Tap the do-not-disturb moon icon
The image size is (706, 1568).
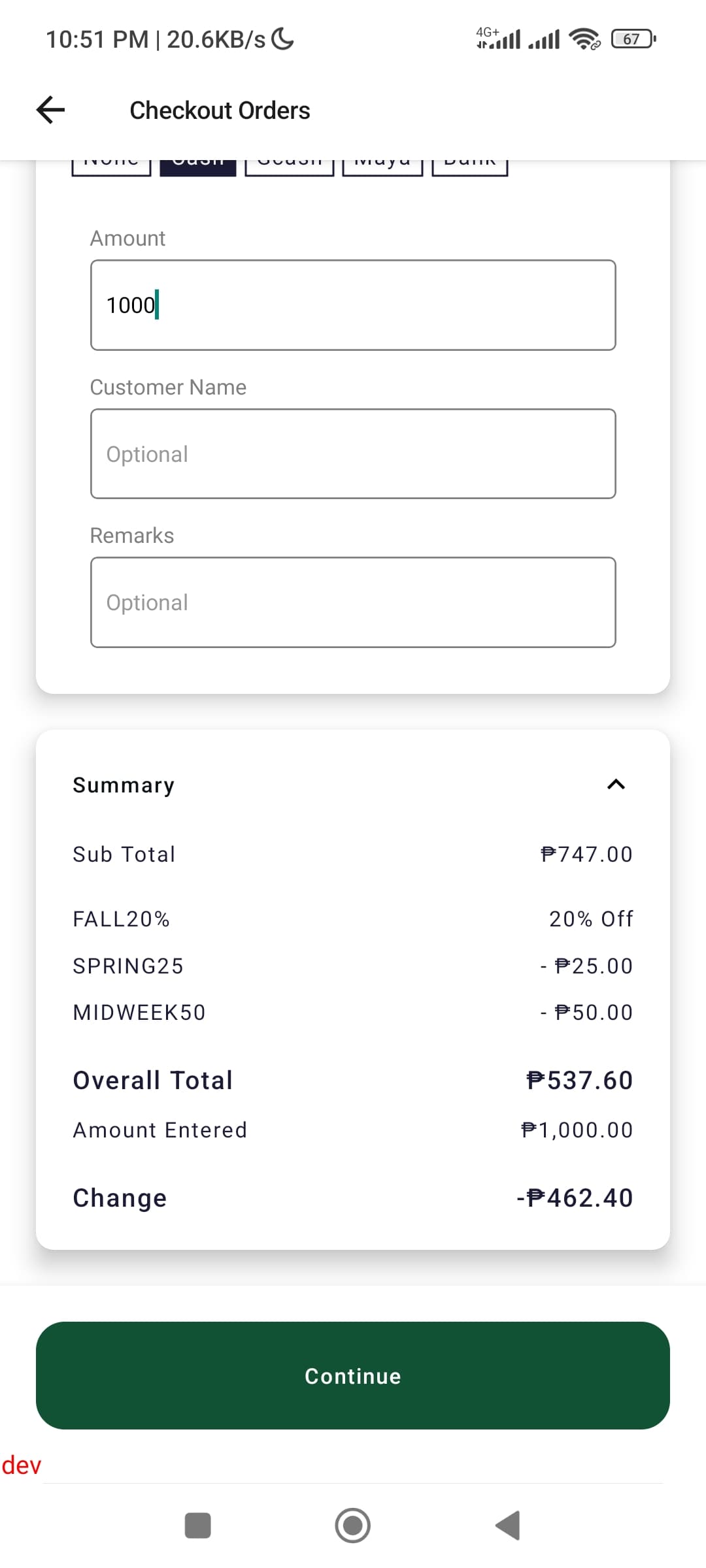[283, 39]
